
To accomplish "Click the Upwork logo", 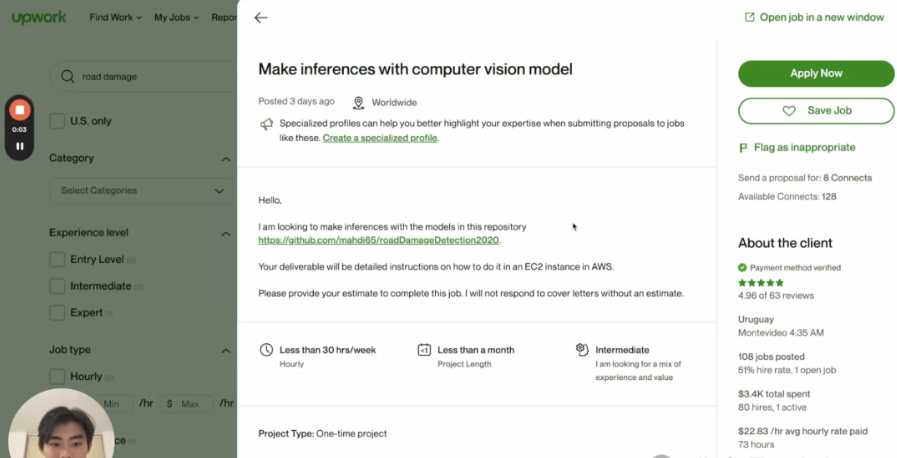I will tap(39, 17).
